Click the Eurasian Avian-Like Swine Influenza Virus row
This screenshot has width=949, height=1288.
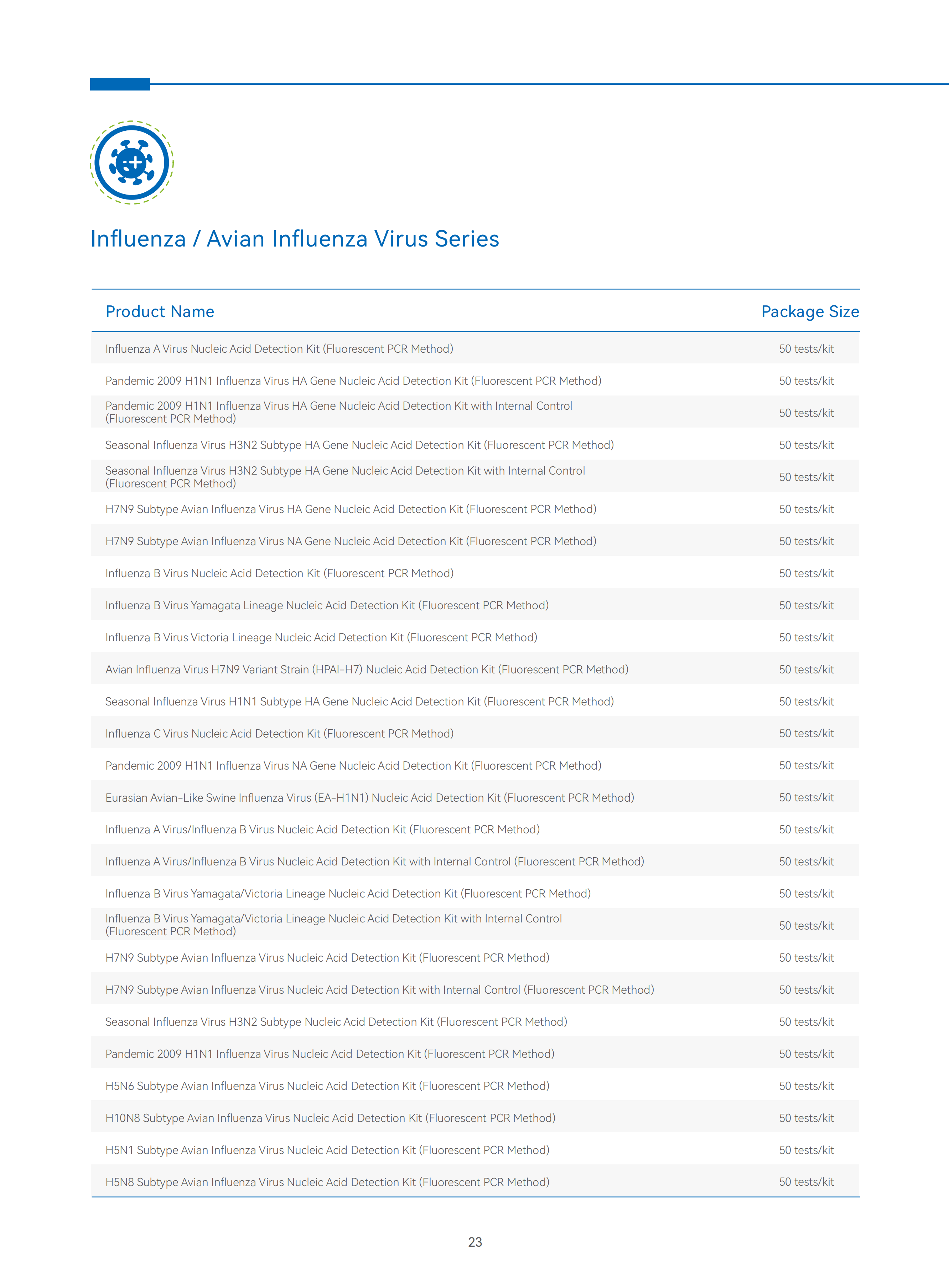click(x=475, y=797)
